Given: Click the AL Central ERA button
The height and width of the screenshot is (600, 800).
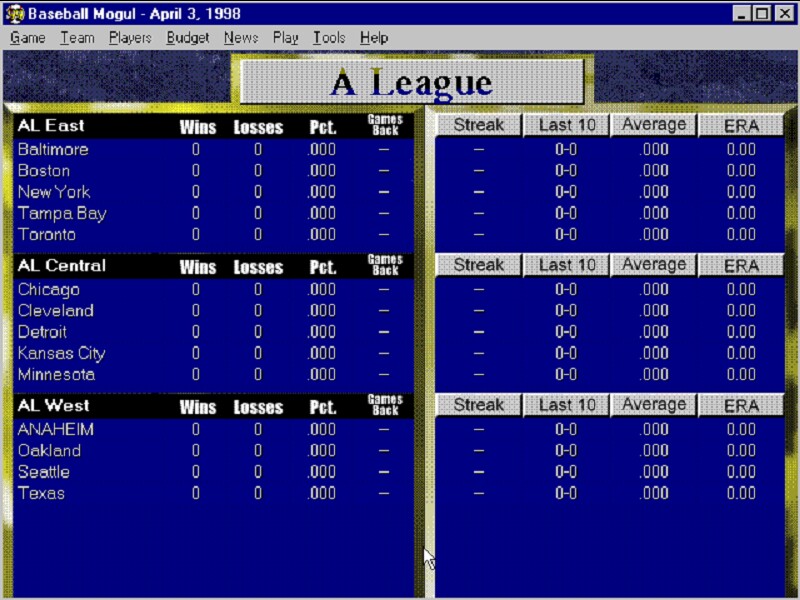Looking at the screenshot, I should point(741,265).
